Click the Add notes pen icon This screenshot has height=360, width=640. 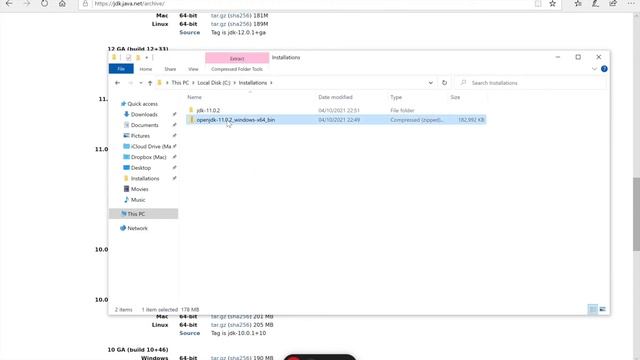(596, 4)
